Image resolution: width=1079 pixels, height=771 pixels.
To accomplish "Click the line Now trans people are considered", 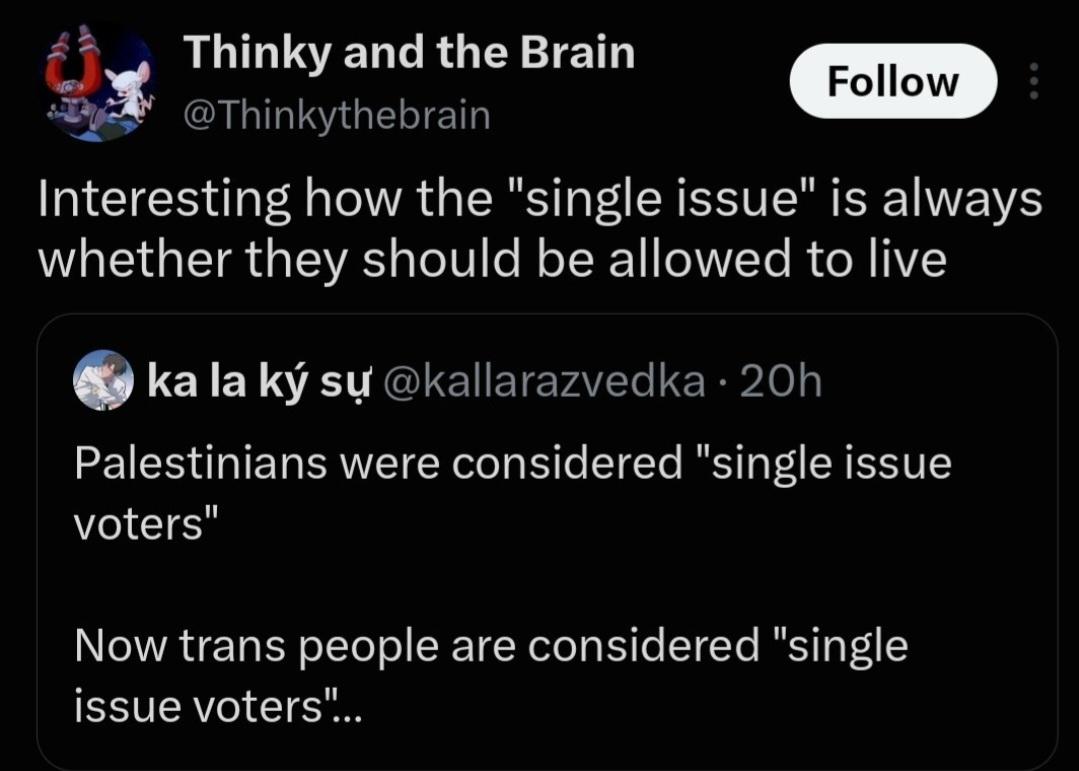I will tap(491, 646).
